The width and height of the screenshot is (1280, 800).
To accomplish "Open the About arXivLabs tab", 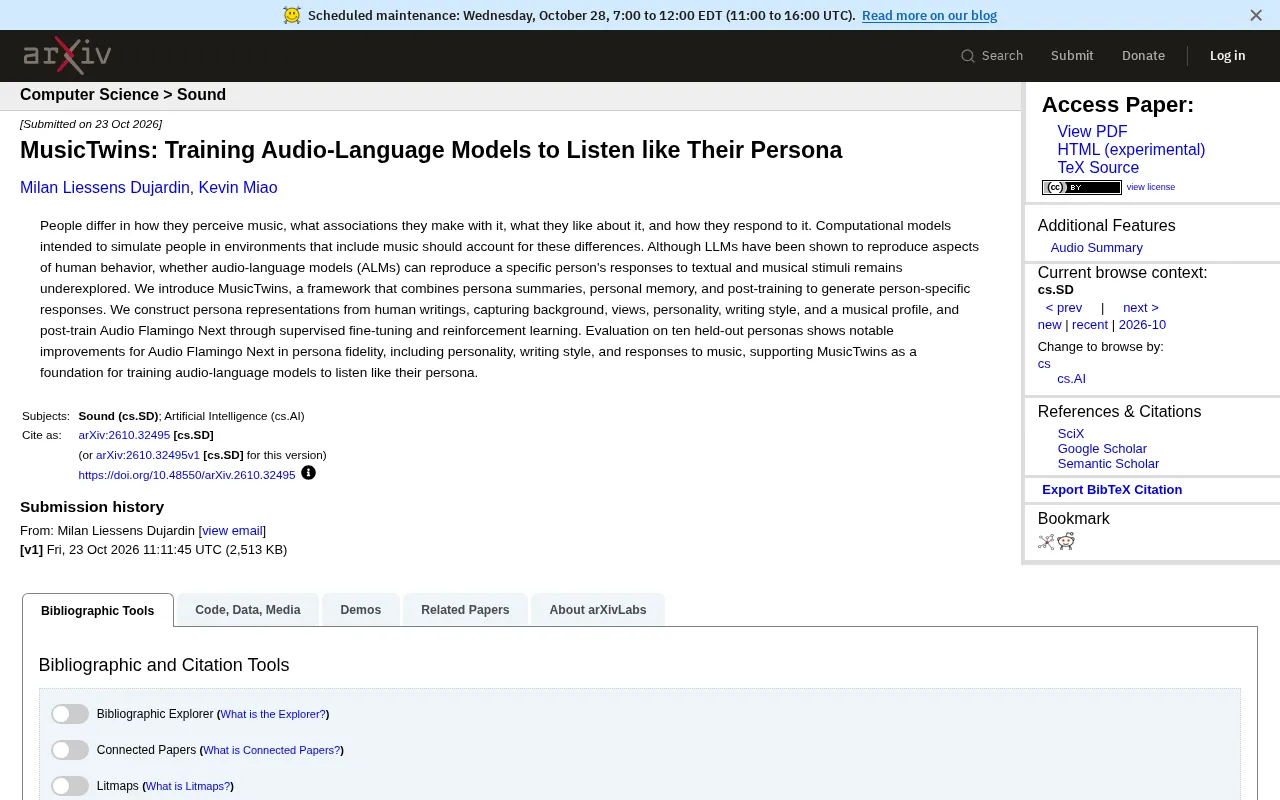I will [x=598, y=610].
